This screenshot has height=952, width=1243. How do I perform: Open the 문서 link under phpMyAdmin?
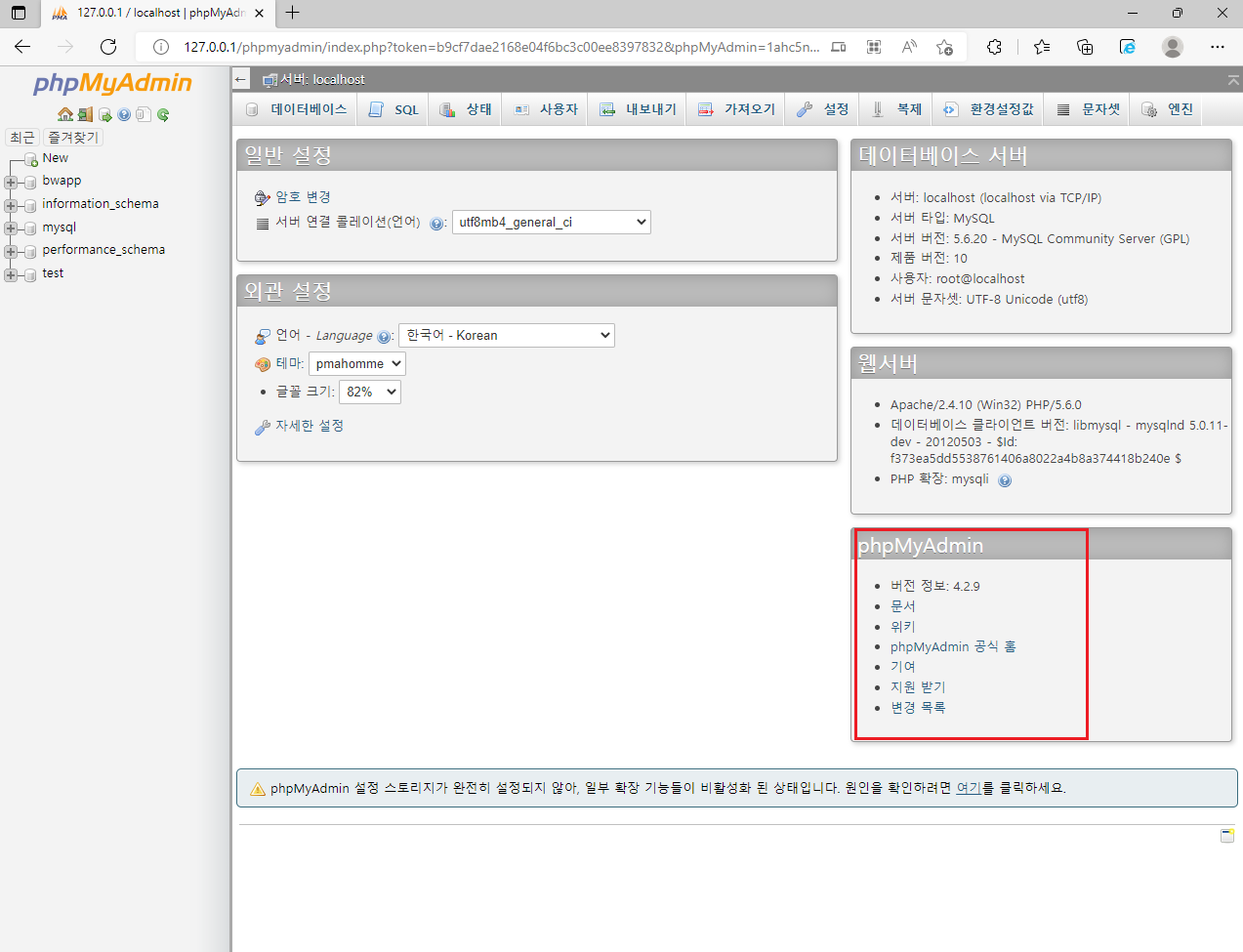point(903,606)
